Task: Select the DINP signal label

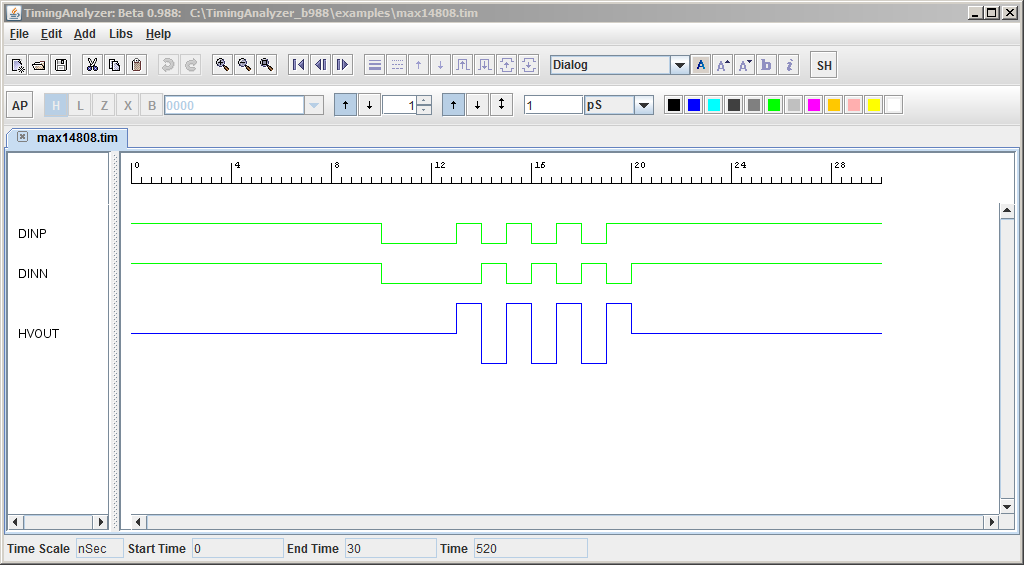Action: click(x=33, y=234)
